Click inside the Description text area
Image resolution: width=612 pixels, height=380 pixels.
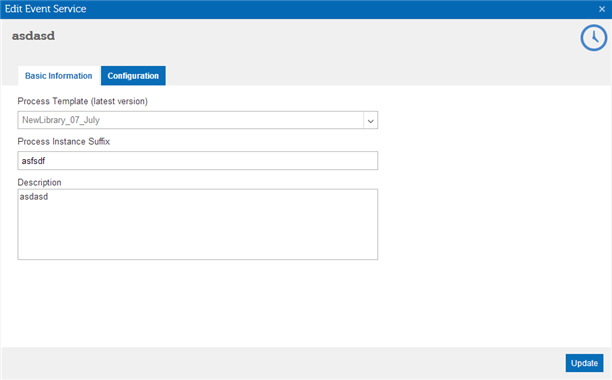197,224
